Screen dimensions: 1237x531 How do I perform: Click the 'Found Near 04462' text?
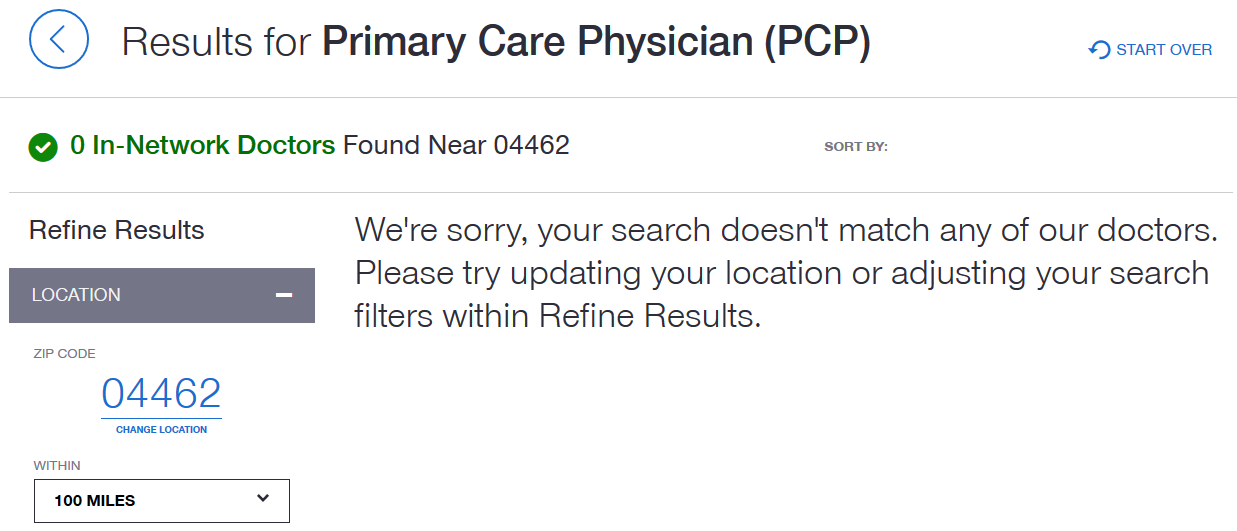(456, 145)
